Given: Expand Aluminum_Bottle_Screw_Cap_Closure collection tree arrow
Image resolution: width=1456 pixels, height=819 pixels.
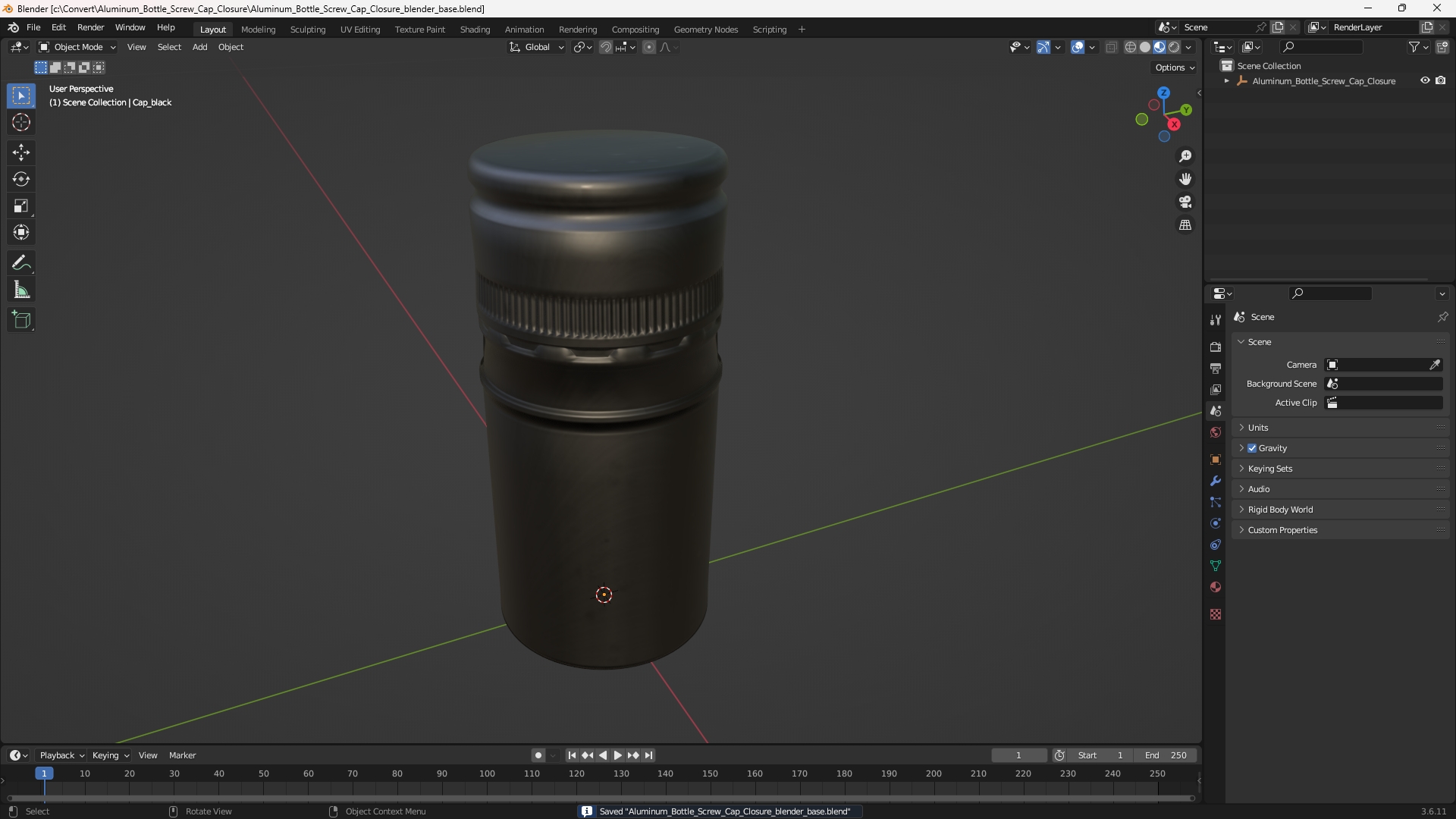Looking at the screenshot, I should point(1227,81).
